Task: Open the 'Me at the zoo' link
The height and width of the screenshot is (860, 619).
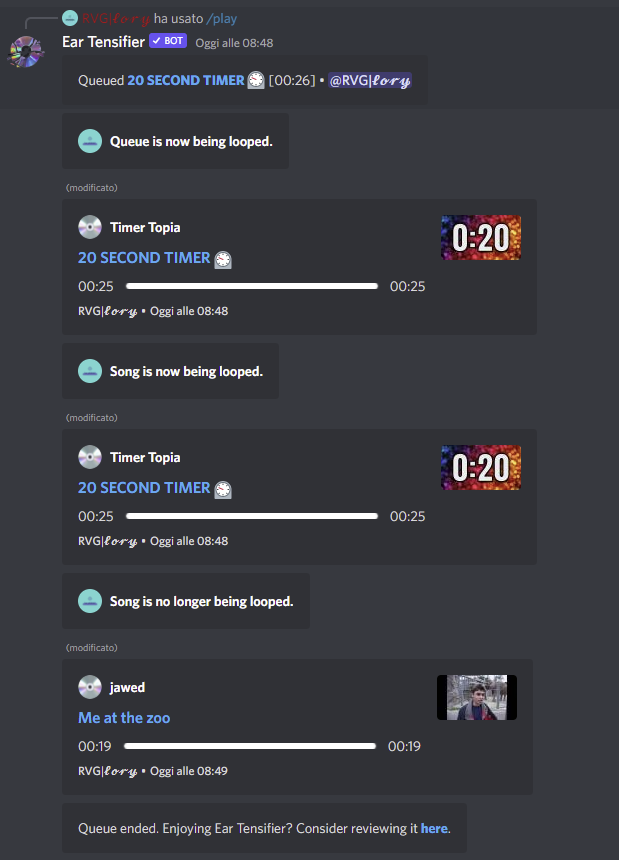Action: (x=124, y=717)
